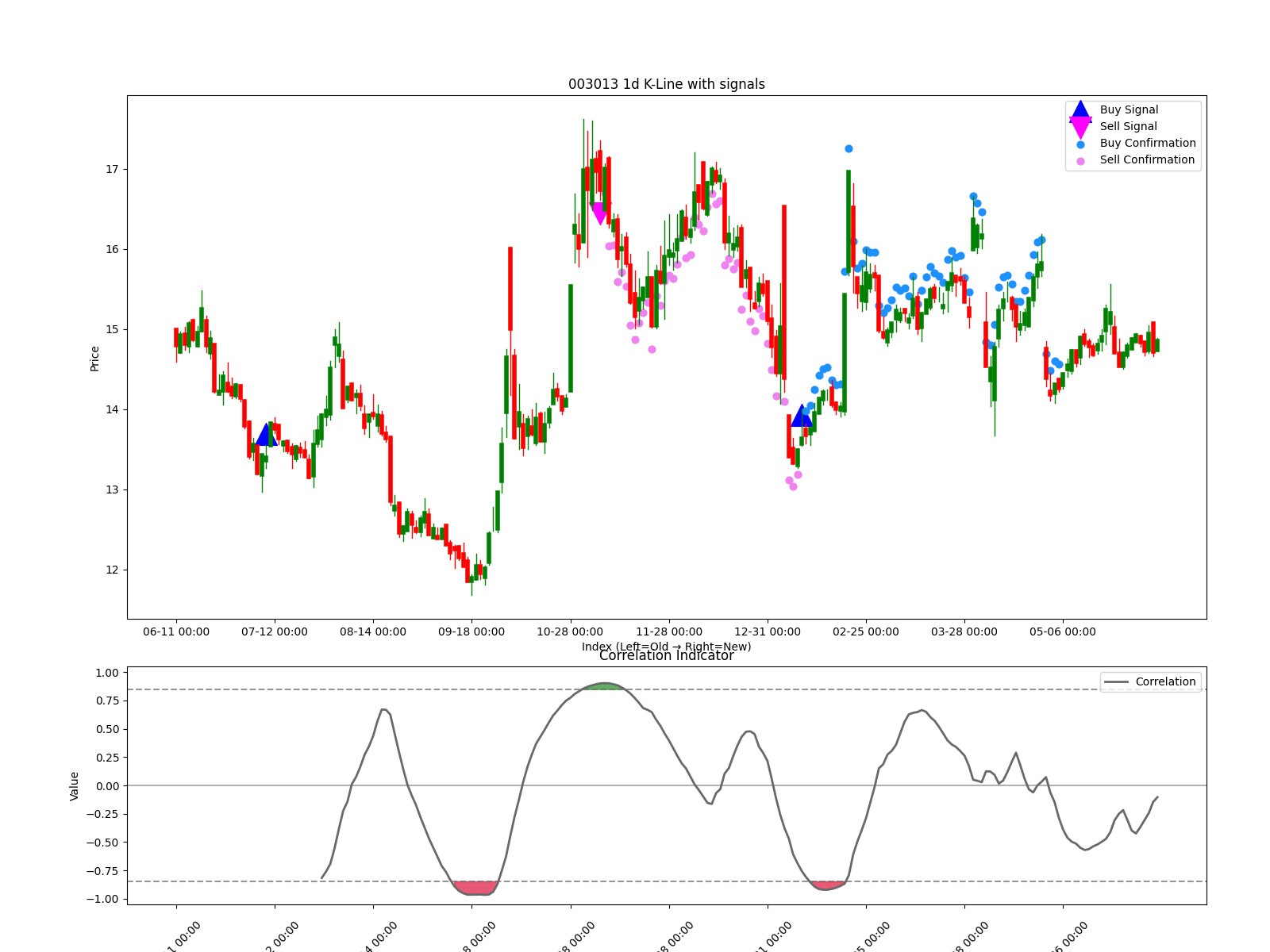1270x952 pixels.
Task: Click the price tick label 17
Action: [x=111, y=170]
